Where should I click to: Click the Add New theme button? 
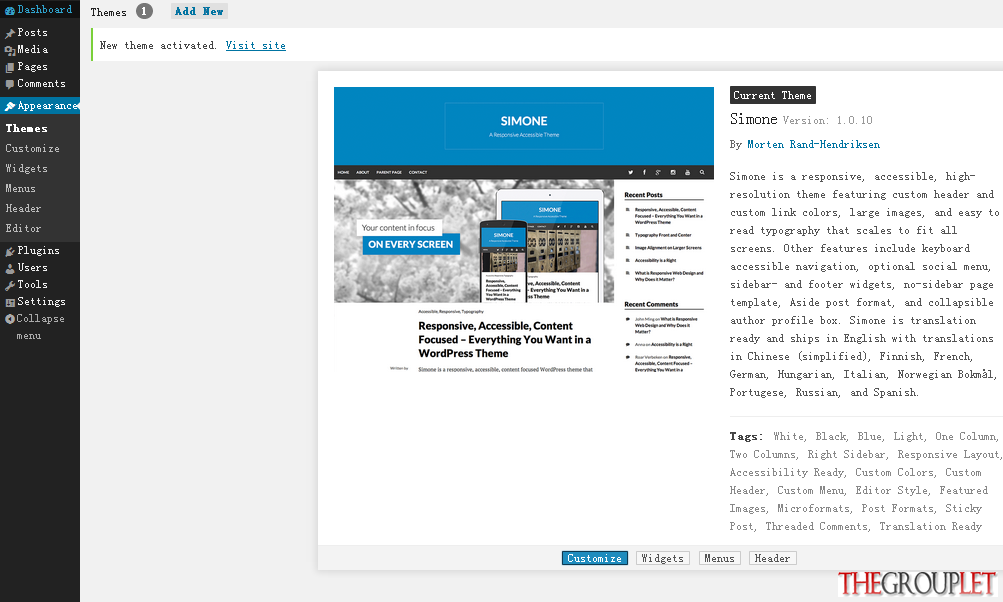199,12
